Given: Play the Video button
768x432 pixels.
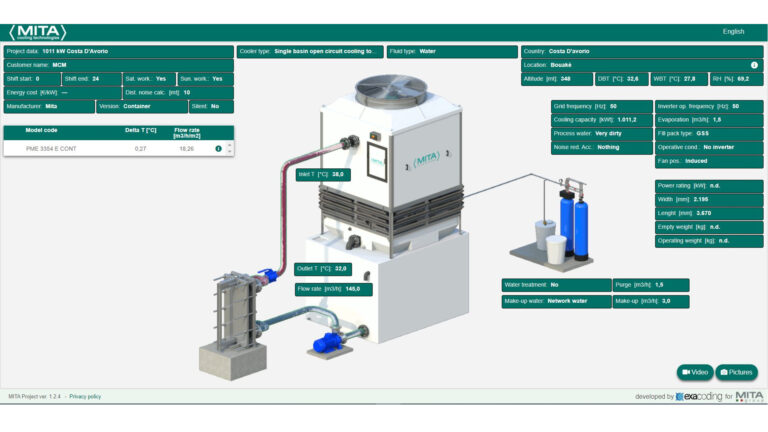Looking at the screenshot, I should [695, 372].
